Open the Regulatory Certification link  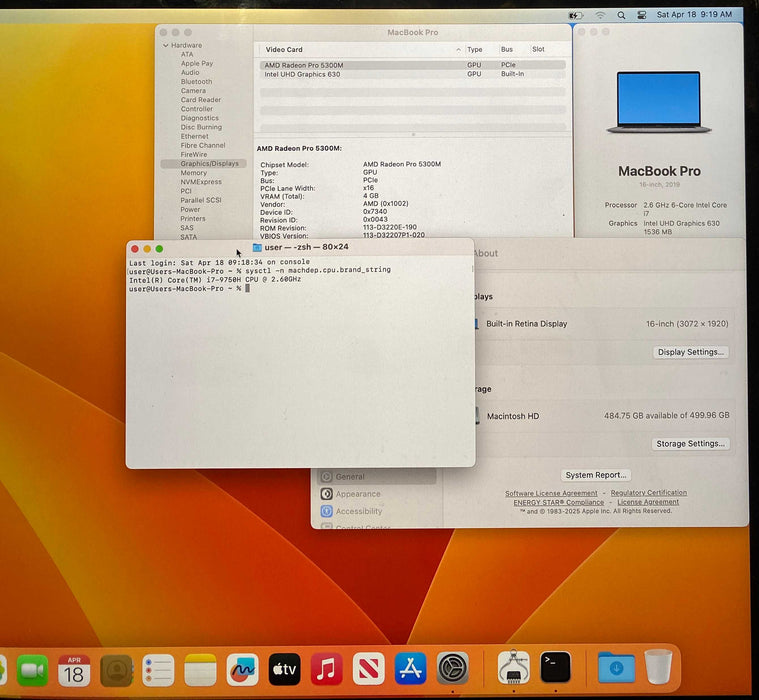pyautogui.click(x=649, y=492)
